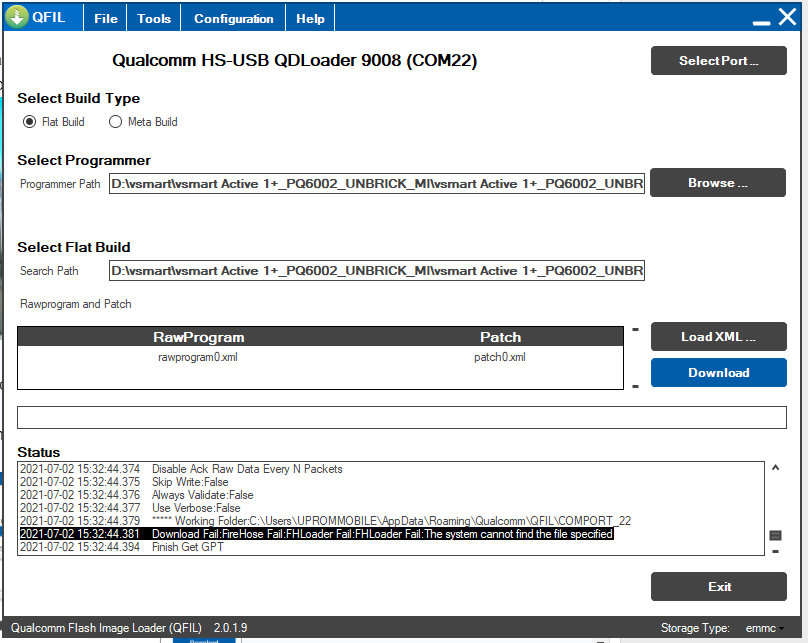This screenshot has height=643, width=808.
Task: Click Browse to choose programmer file
Action: 718,183
